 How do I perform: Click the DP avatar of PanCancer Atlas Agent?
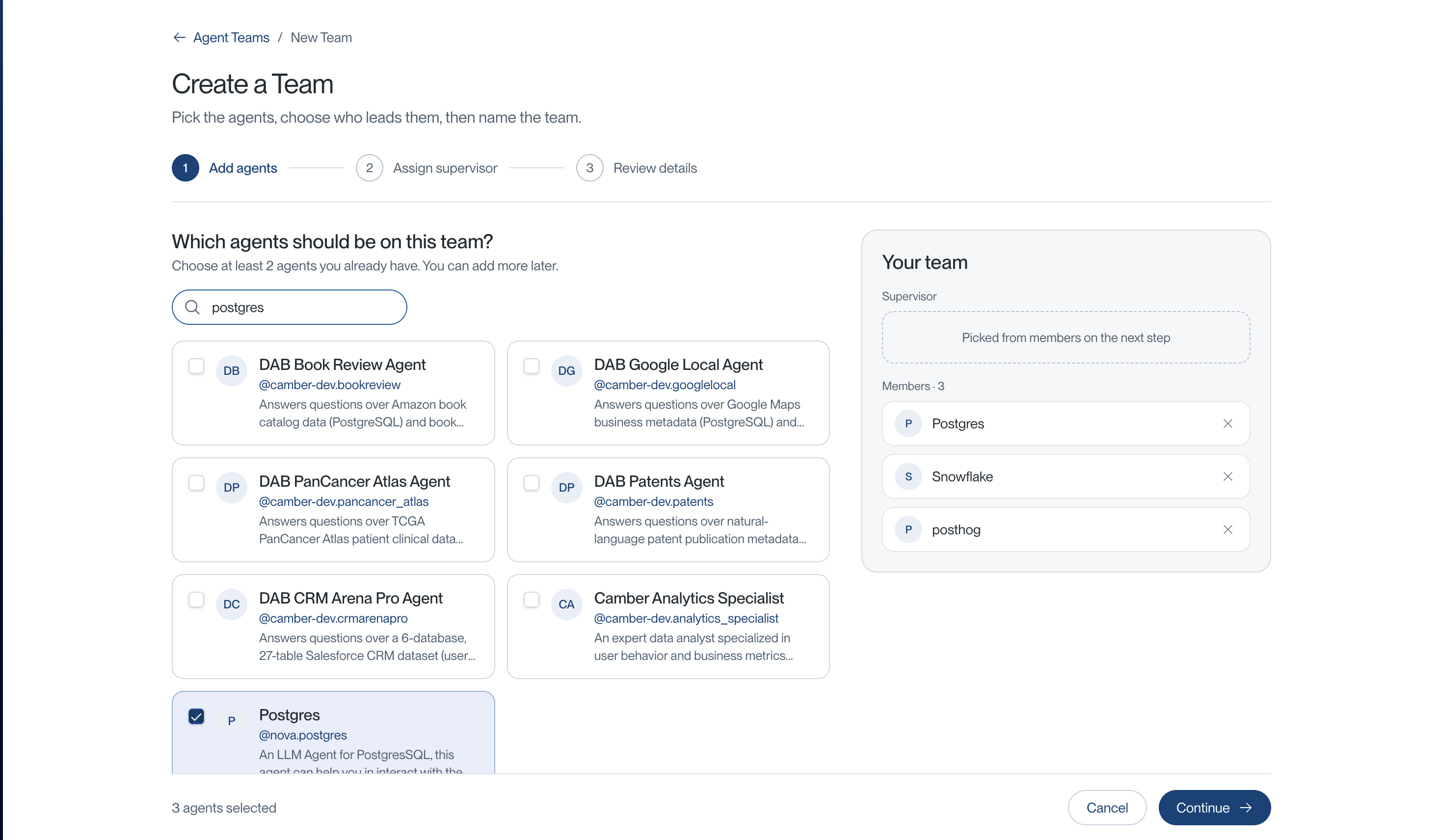pos(232,487)
